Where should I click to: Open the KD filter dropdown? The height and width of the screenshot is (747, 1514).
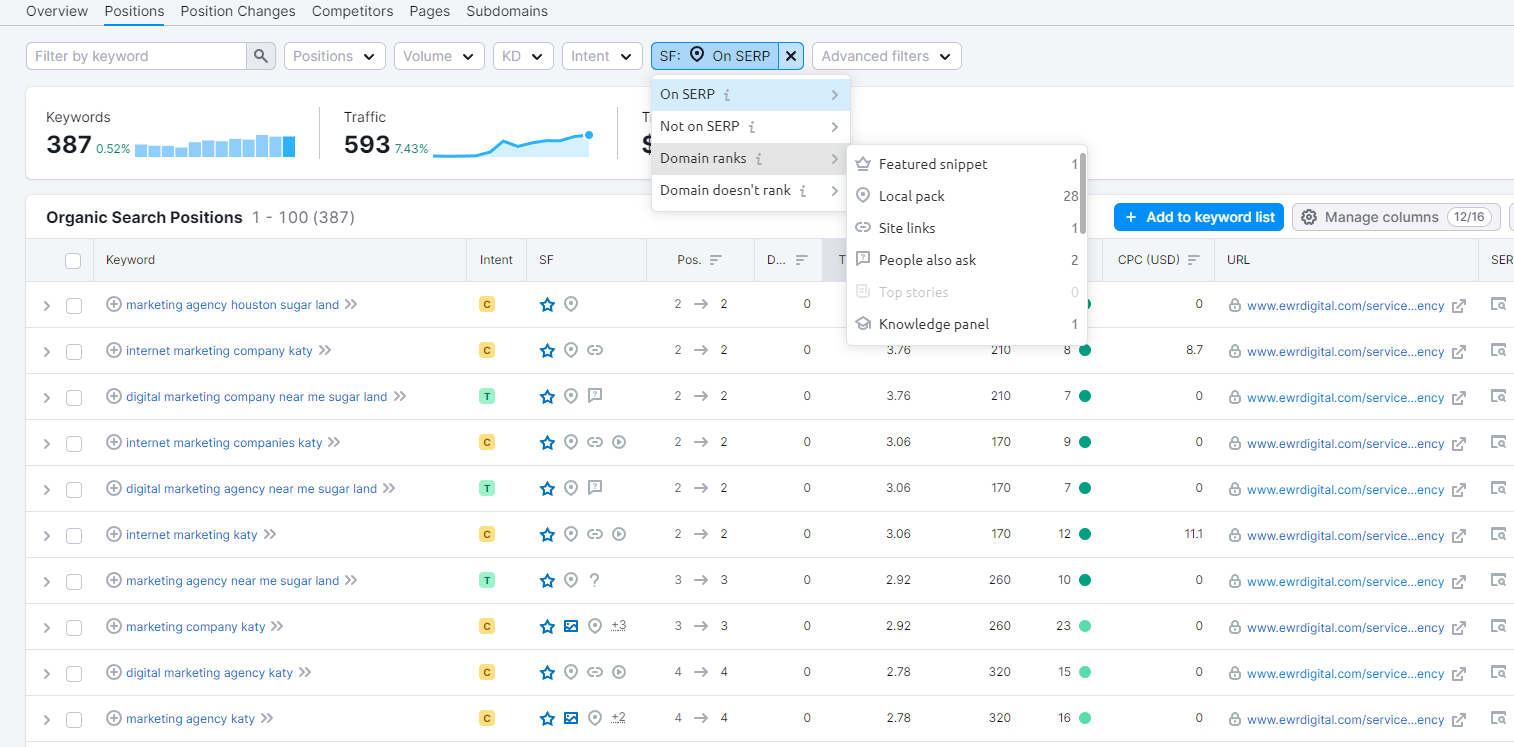click(522, 56)
